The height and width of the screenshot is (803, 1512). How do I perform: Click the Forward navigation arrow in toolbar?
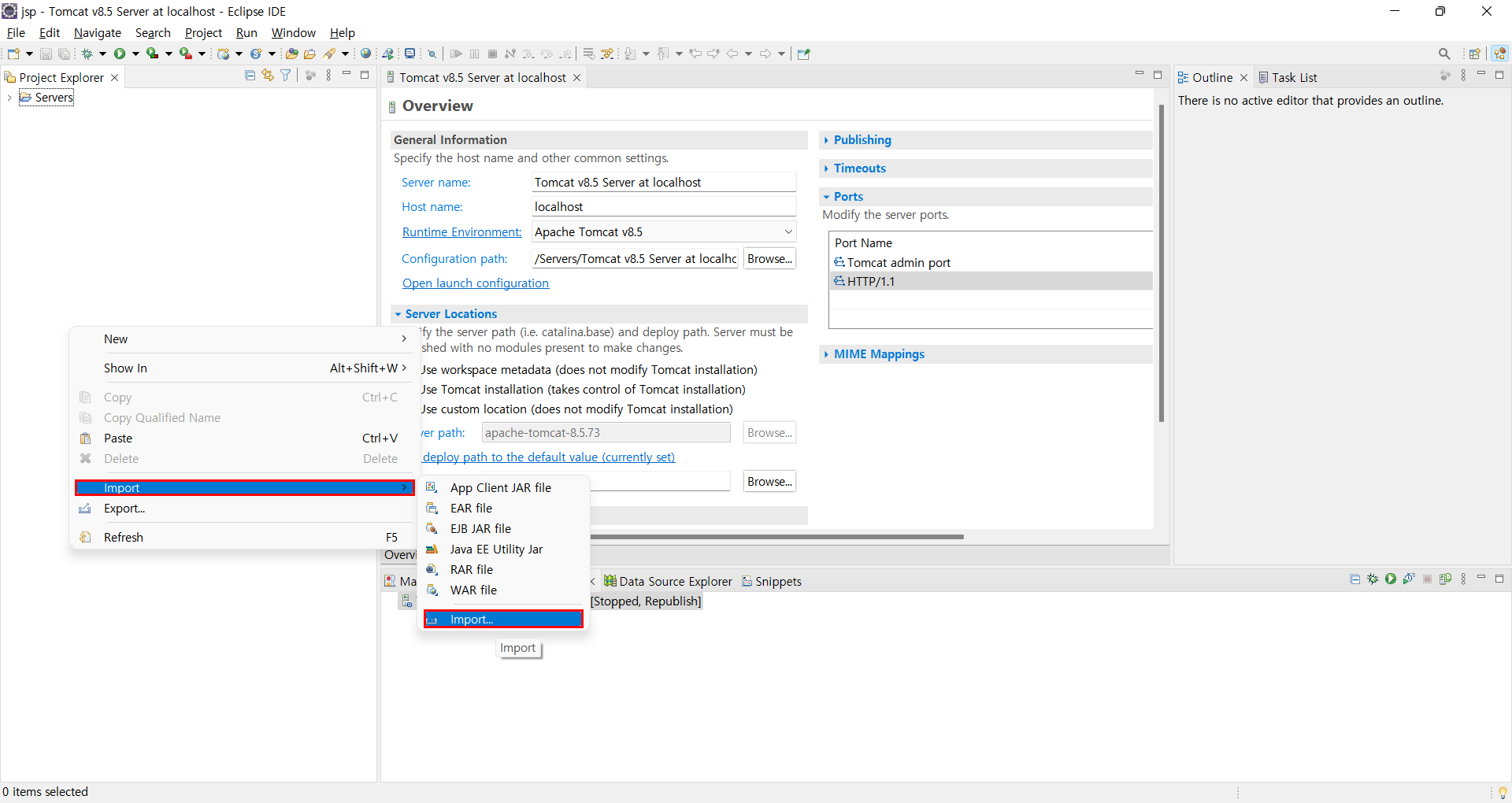coord(765,54)
